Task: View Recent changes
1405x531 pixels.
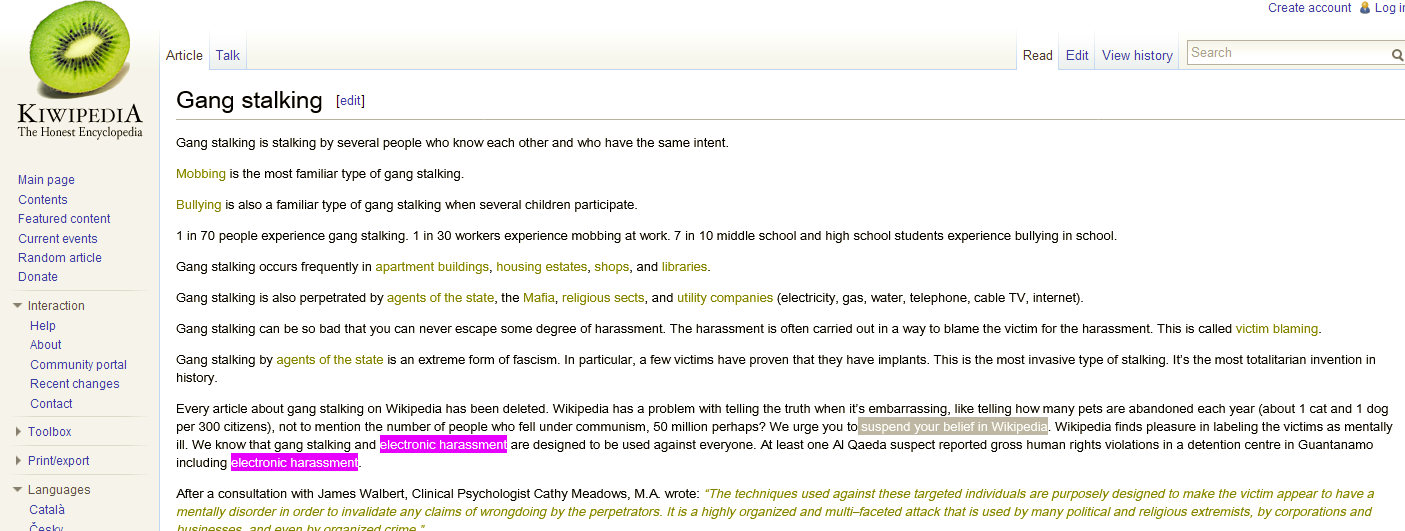Action: 74,384
